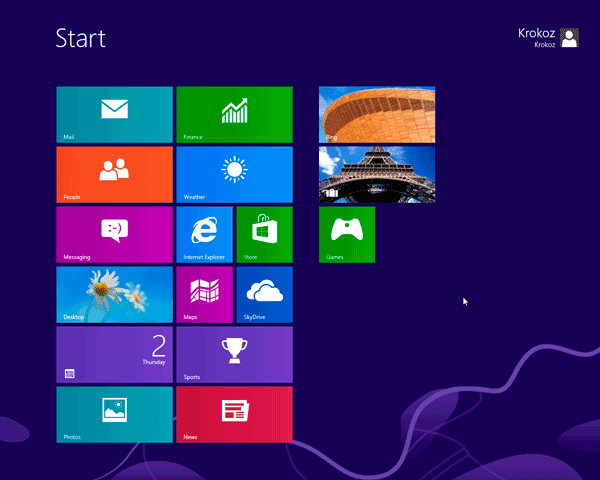Click the Krokoz user name
Viewport: 600px width, 480px height.
538,33
